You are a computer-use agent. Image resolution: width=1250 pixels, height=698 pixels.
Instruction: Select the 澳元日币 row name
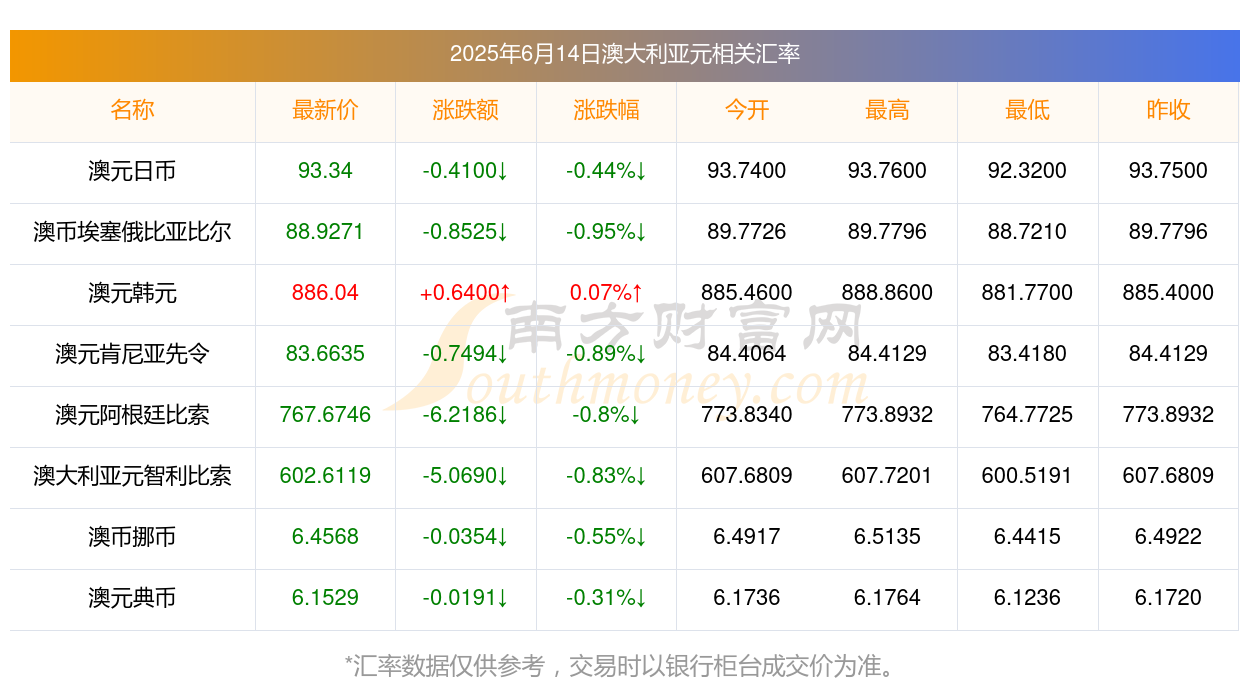[132, 171]
